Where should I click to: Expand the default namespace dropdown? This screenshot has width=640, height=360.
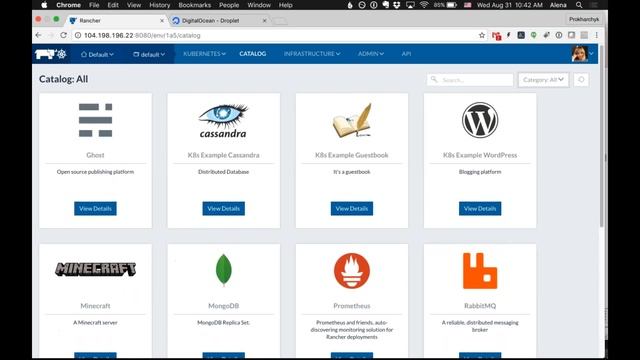click(149, 54)
